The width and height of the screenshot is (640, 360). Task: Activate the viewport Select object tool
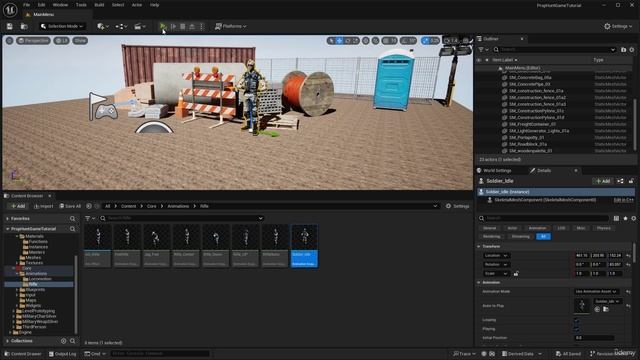click(x=331, y=40)
